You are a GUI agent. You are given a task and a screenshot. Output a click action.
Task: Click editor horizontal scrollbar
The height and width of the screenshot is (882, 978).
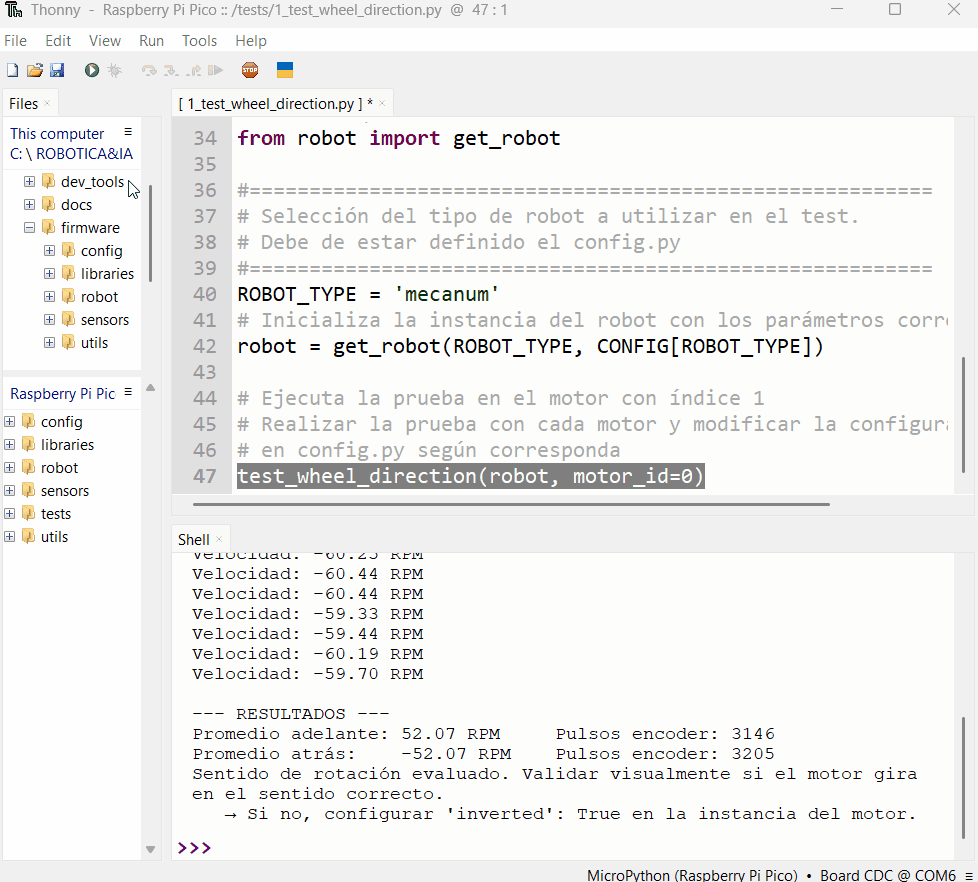[x=511, y=504]
